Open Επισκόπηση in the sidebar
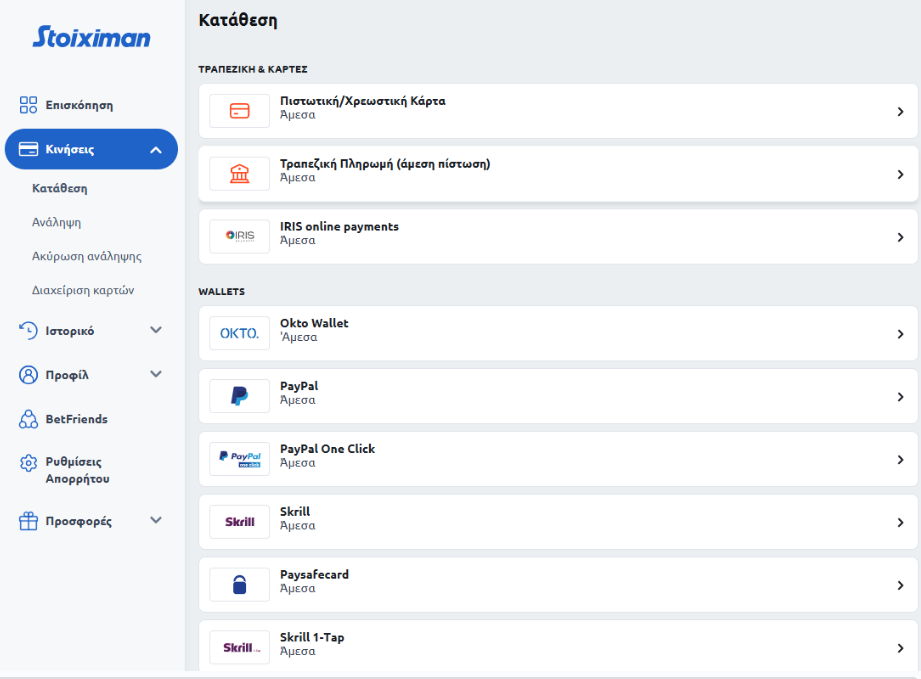Viewport: 921px width, 679px height. (x=79, y=105)
